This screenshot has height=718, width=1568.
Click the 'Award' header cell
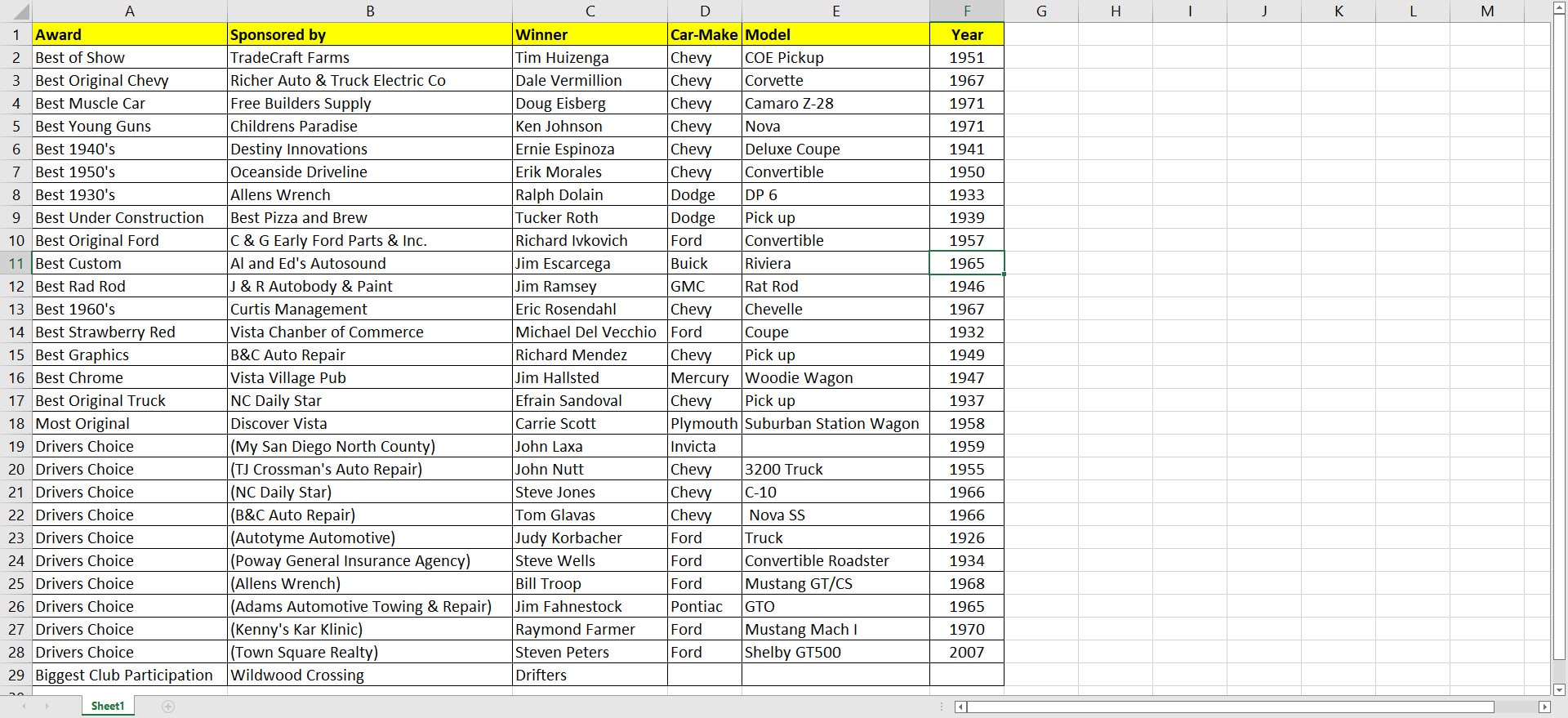pyautogui.click(x=130, y=34)
